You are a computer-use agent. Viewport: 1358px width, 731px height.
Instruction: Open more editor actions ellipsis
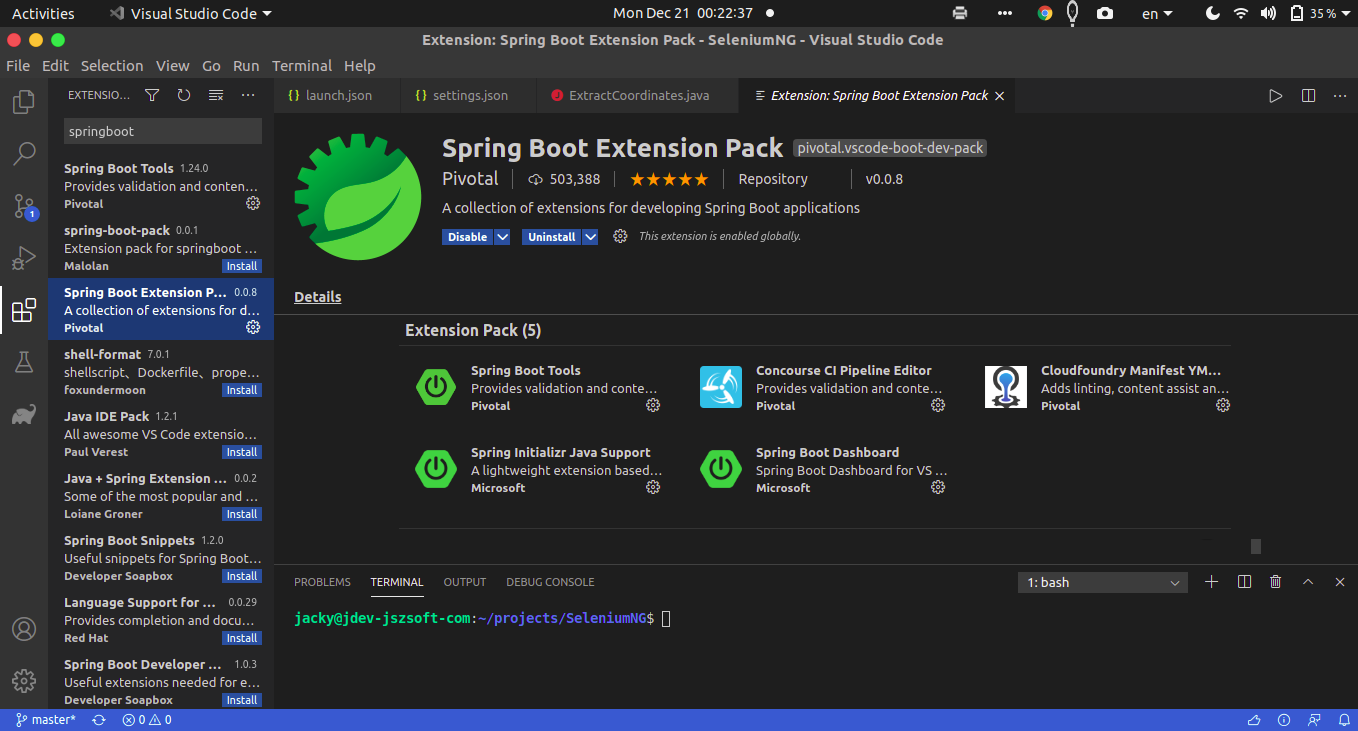coord(1340,96)
